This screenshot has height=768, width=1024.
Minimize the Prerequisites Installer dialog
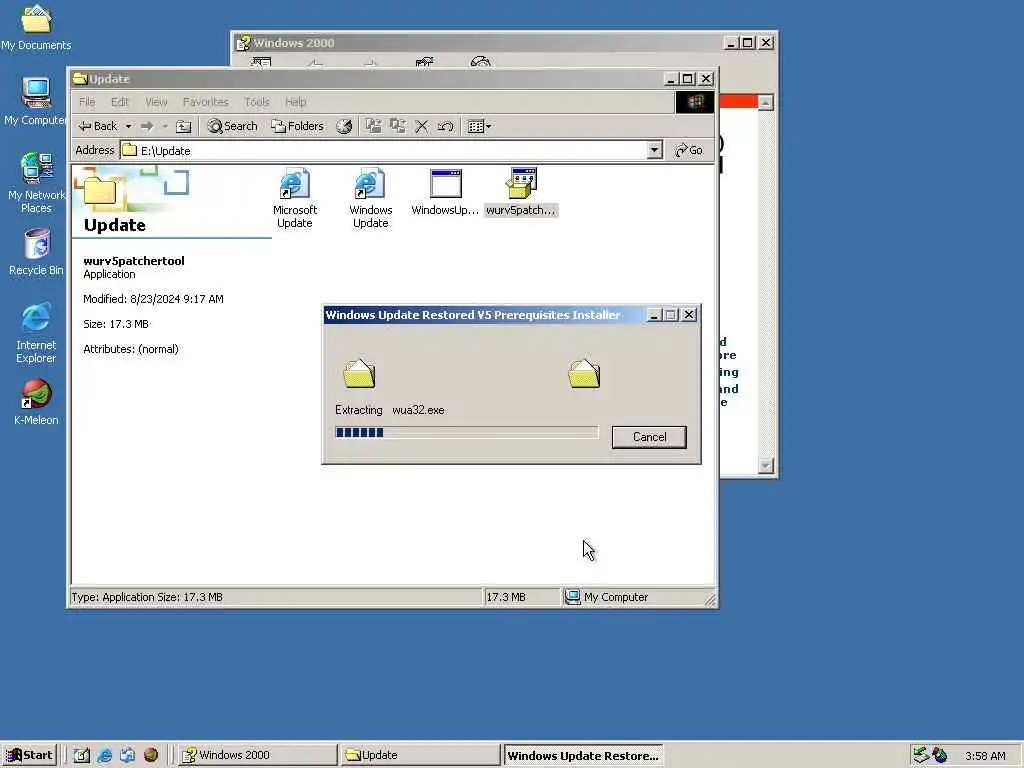tap(654, 315)
